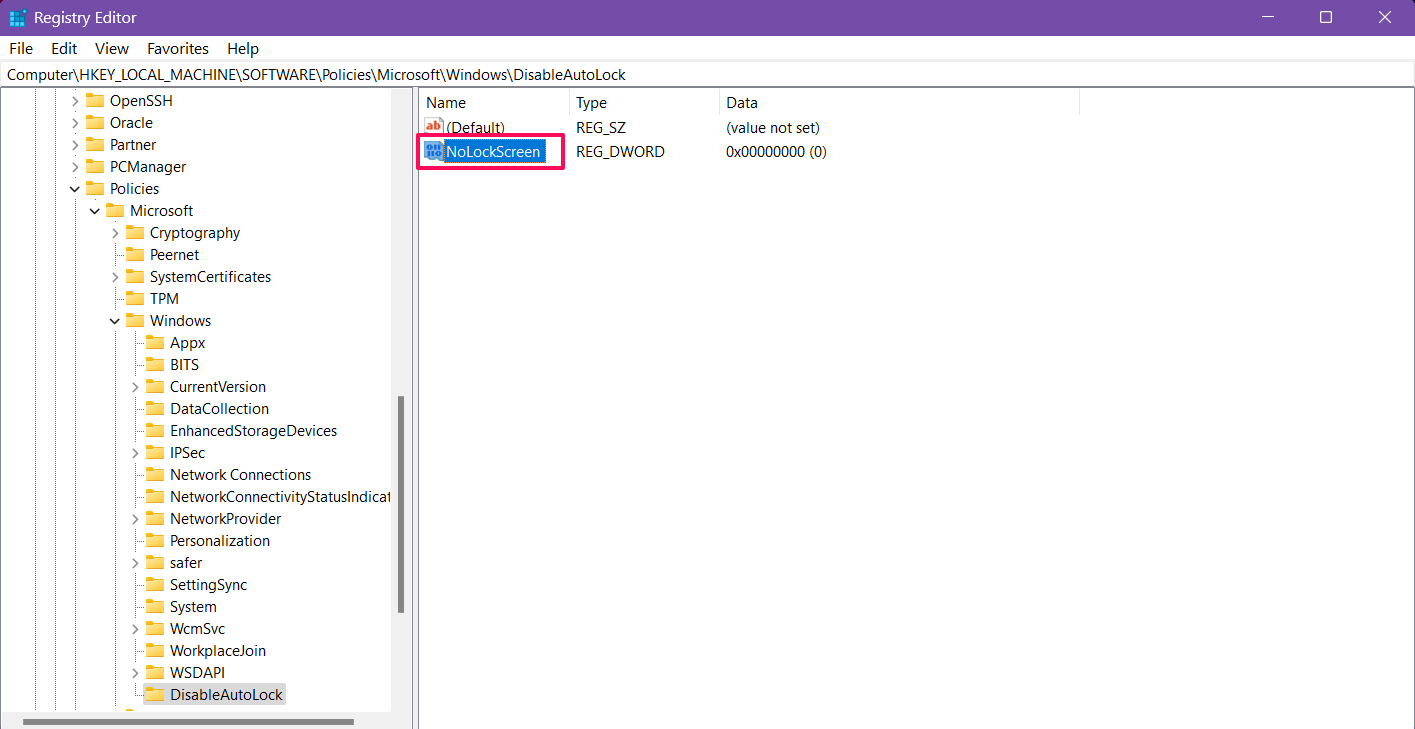Click the key tree's vertical scrollbar
Viewport: 1415px width, 729px height.
401,503
